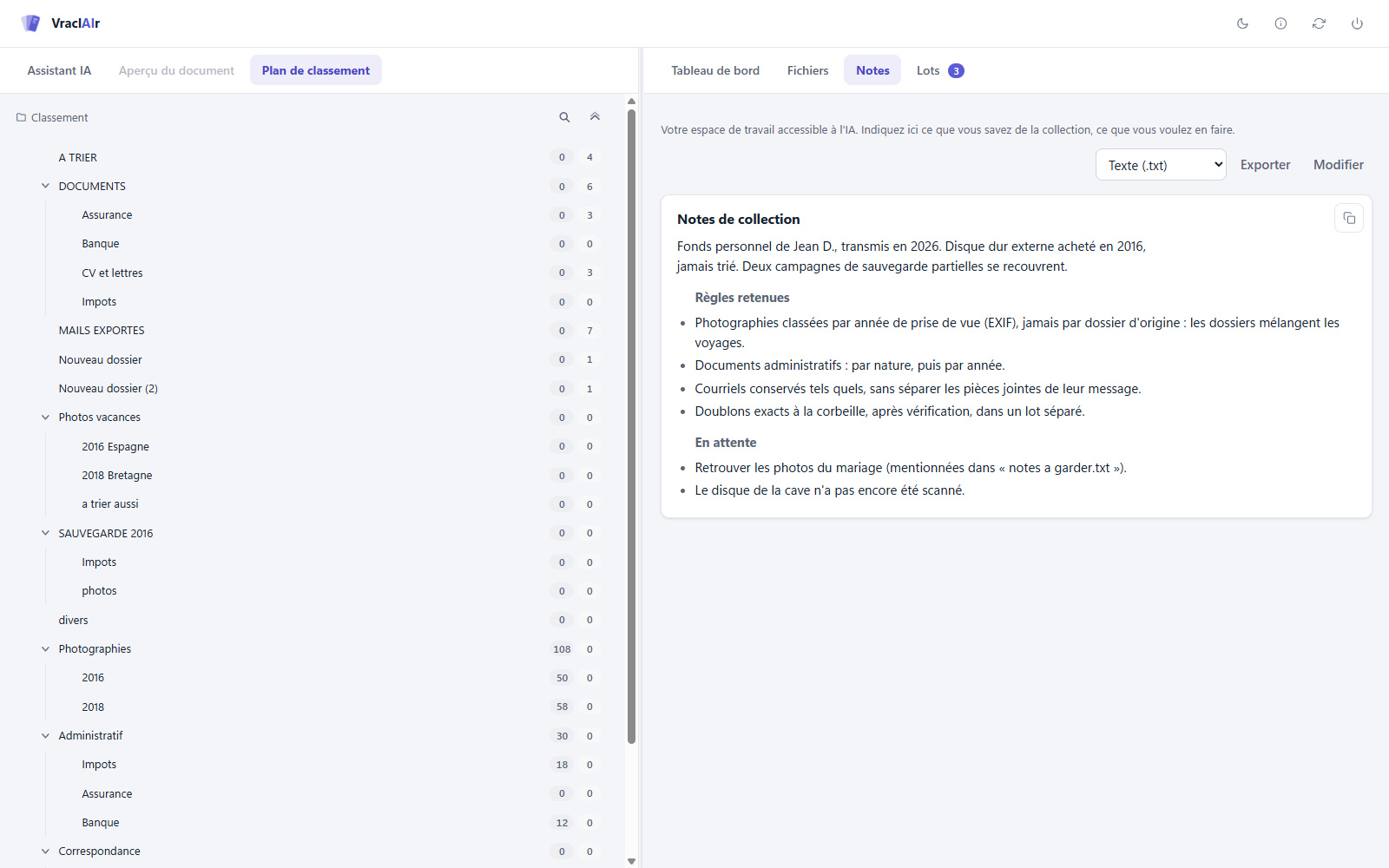This screenshot has width=1389, height=868.
Task: Collapse the Administratif chevron
Action: click(x=45, y=735)
